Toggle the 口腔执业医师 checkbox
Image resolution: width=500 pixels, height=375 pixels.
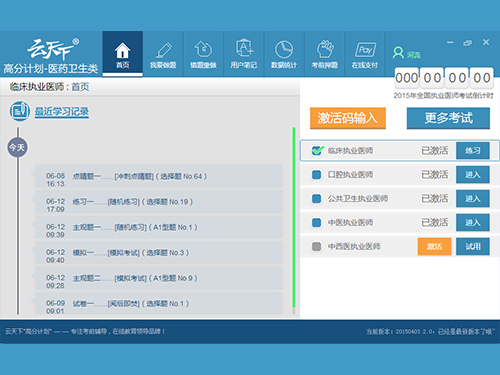pos(316,175)
